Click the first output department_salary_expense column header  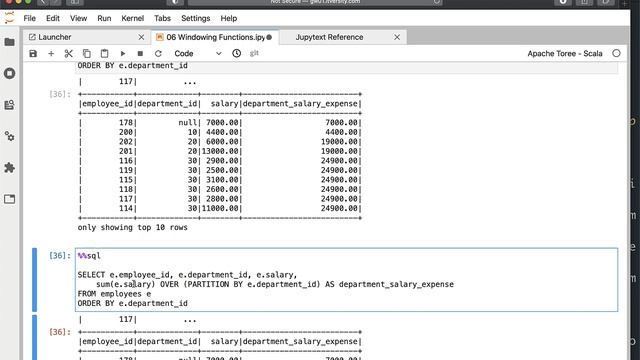click(x=300, y=104)
